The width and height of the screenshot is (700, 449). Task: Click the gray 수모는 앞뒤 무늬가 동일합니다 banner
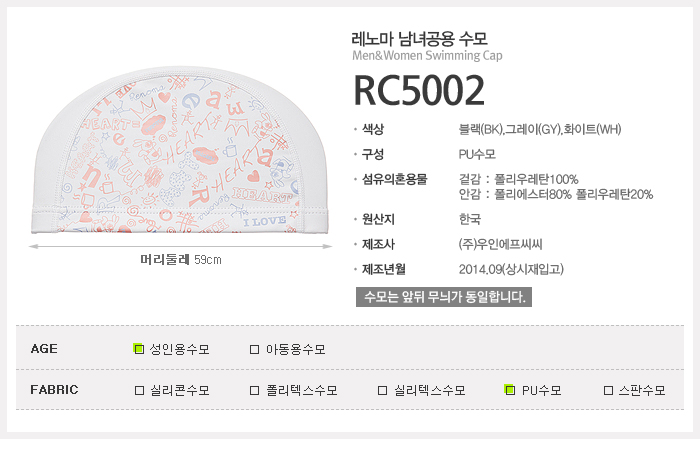pyautogui.click(x=444, y=297)
